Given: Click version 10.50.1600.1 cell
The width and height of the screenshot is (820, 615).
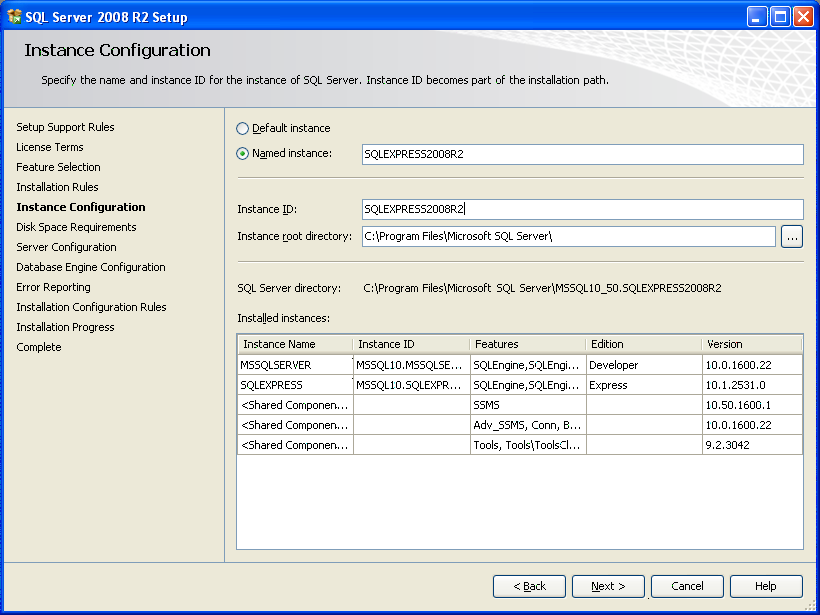Looking at the screenshot, I should pyautogui.click(x=752, y=405).
